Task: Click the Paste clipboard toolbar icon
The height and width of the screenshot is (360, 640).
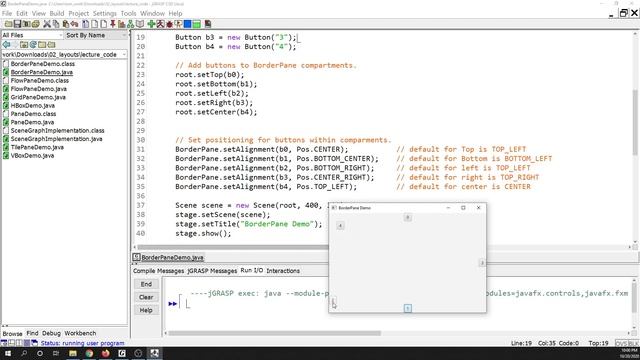Action: [66, 24]
